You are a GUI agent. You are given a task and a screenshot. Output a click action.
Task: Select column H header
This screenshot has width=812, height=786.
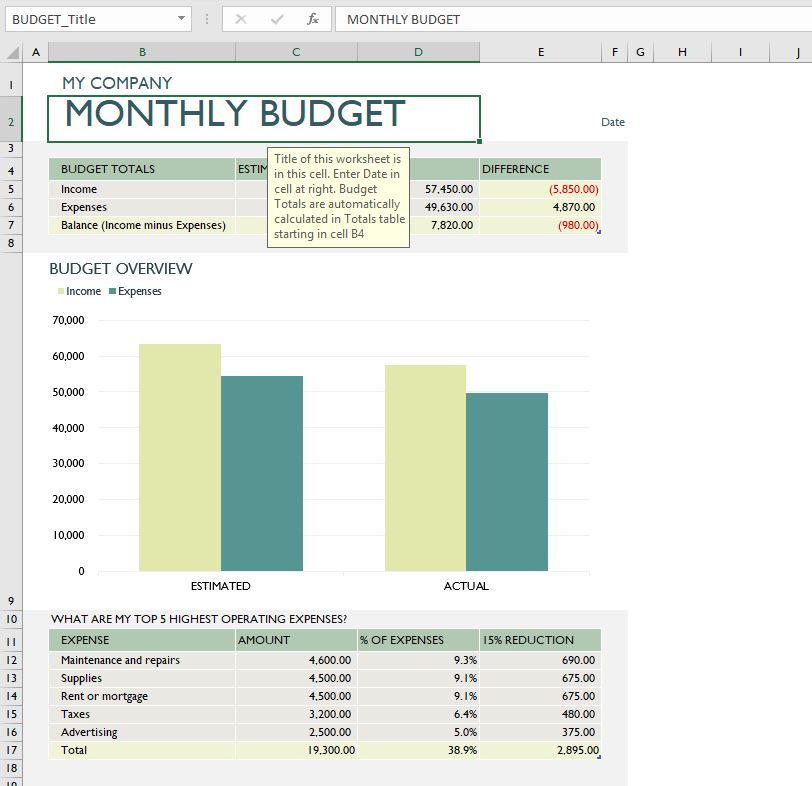(x=683, y=52)
